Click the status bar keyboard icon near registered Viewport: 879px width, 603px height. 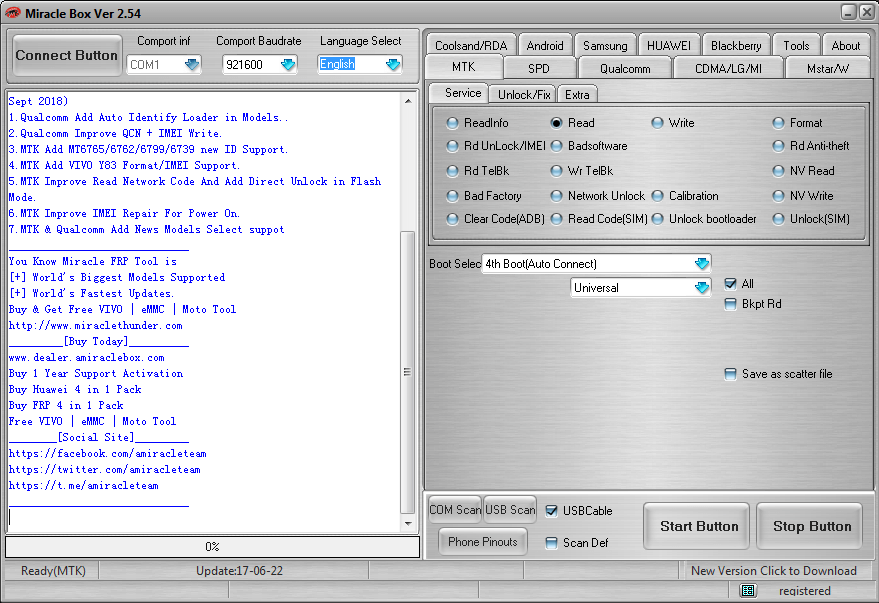coord(748,590)
